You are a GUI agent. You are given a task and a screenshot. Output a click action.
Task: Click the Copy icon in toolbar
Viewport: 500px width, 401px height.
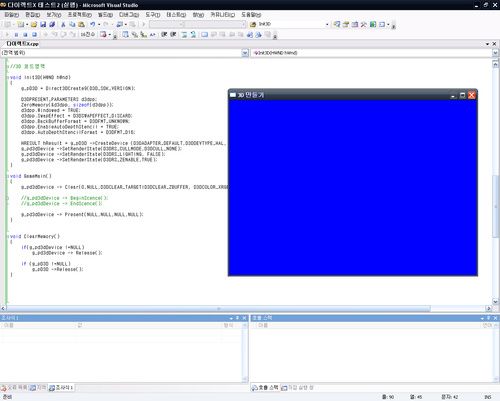72,24
